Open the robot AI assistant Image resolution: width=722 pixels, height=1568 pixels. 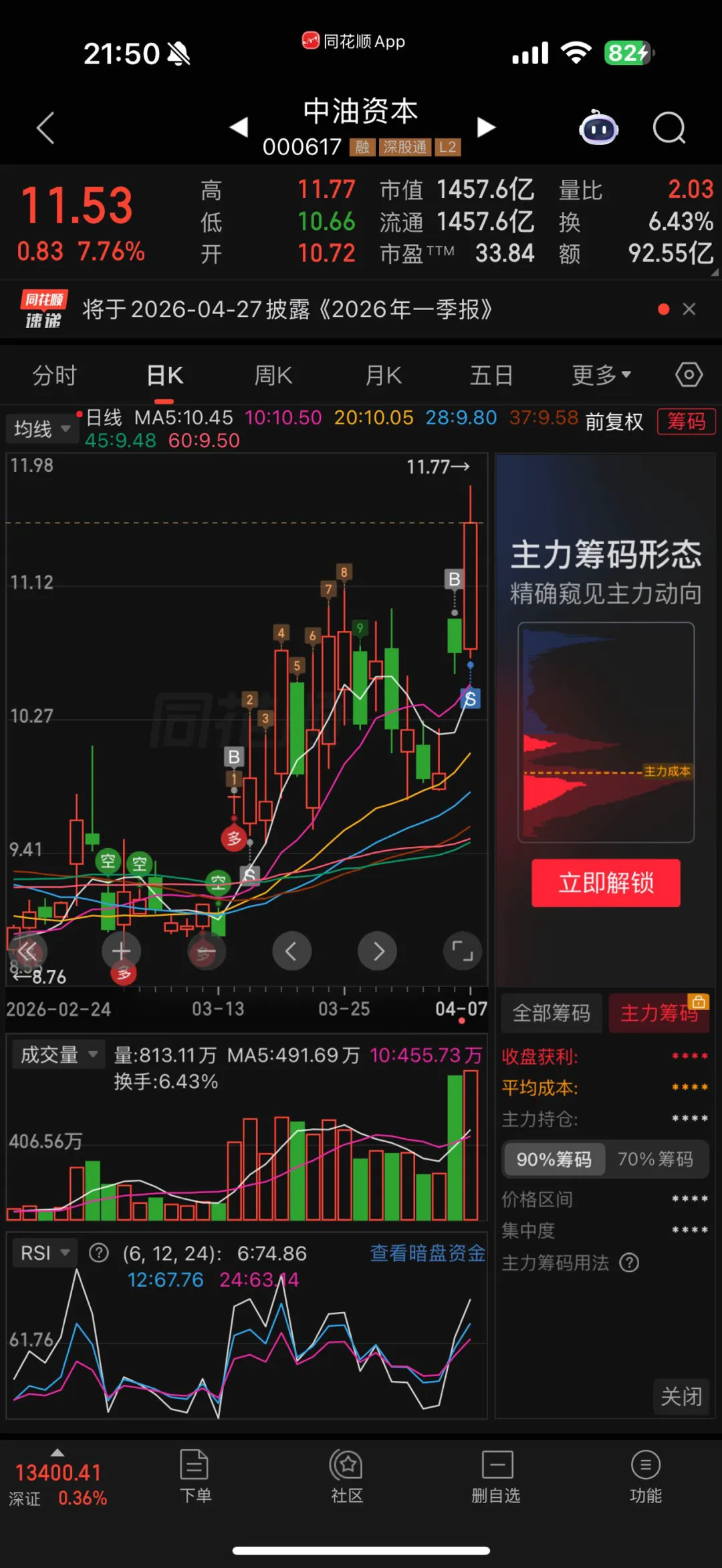pyautogui.click(x=598, y=128)
